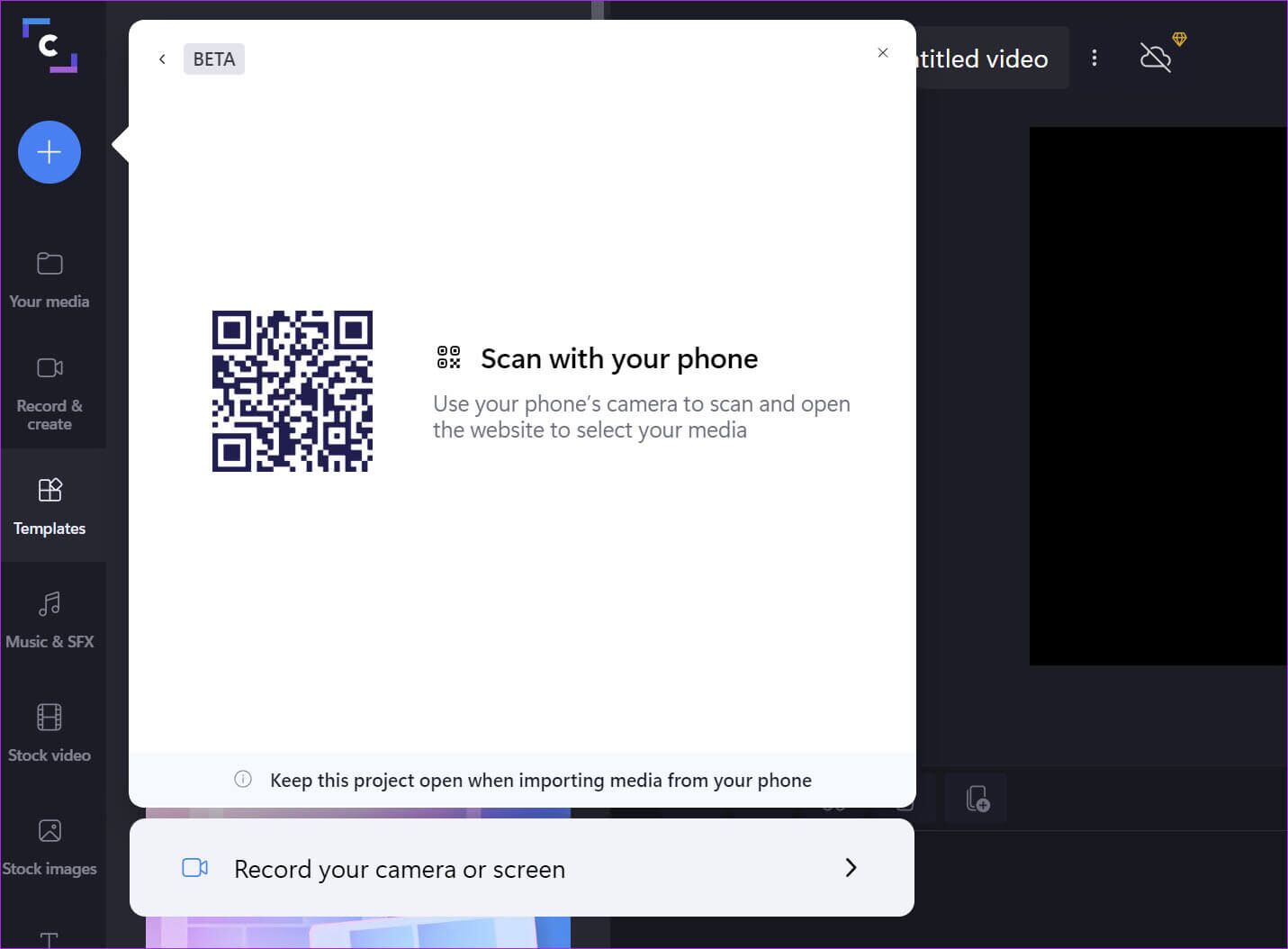The width and height of the screenshot is (1288, 949).
Task: Click the black video preview canvas
Action: 1158,396
